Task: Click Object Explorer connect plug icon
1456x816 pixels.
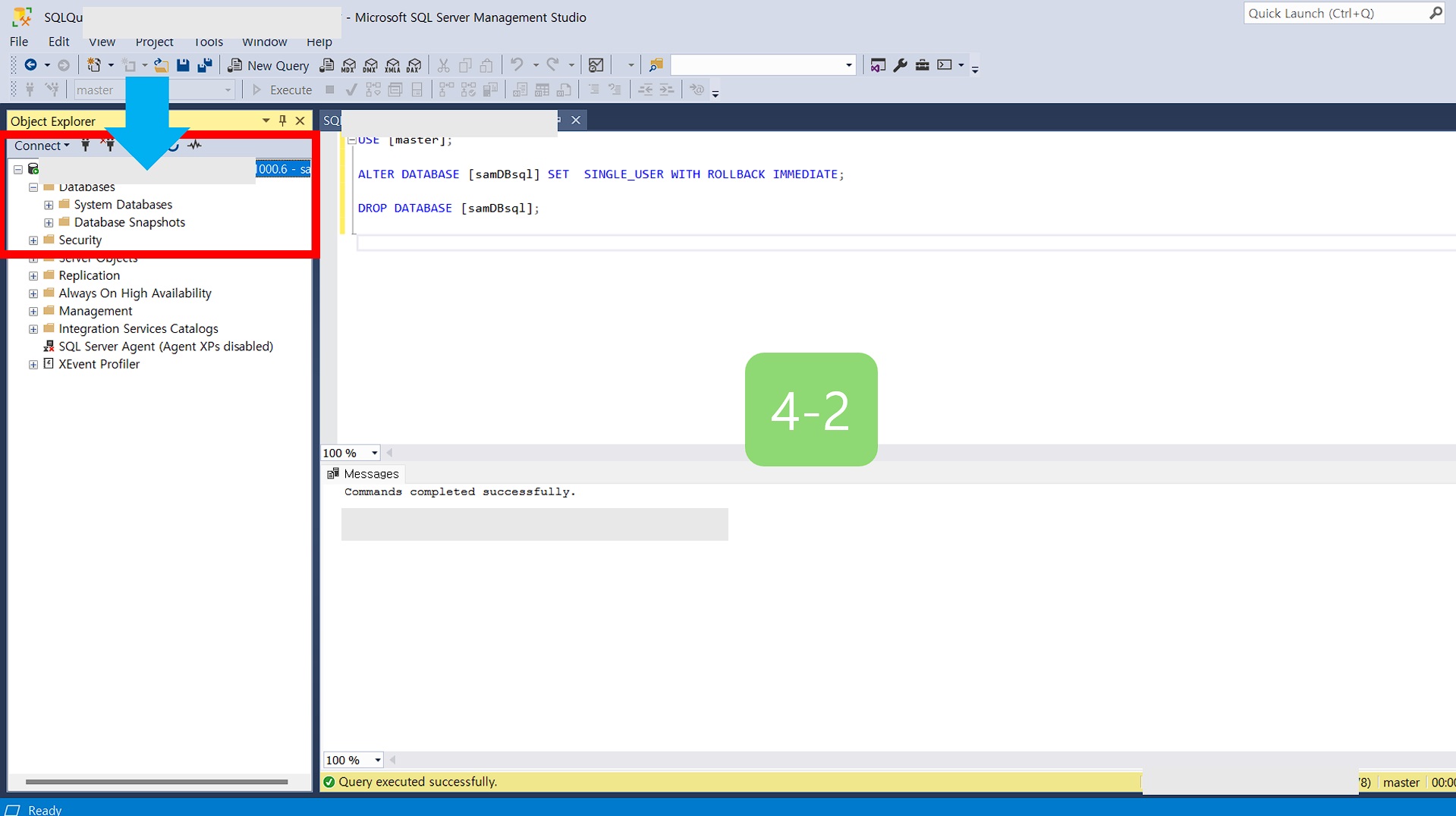Action: (x=86, y=145)
